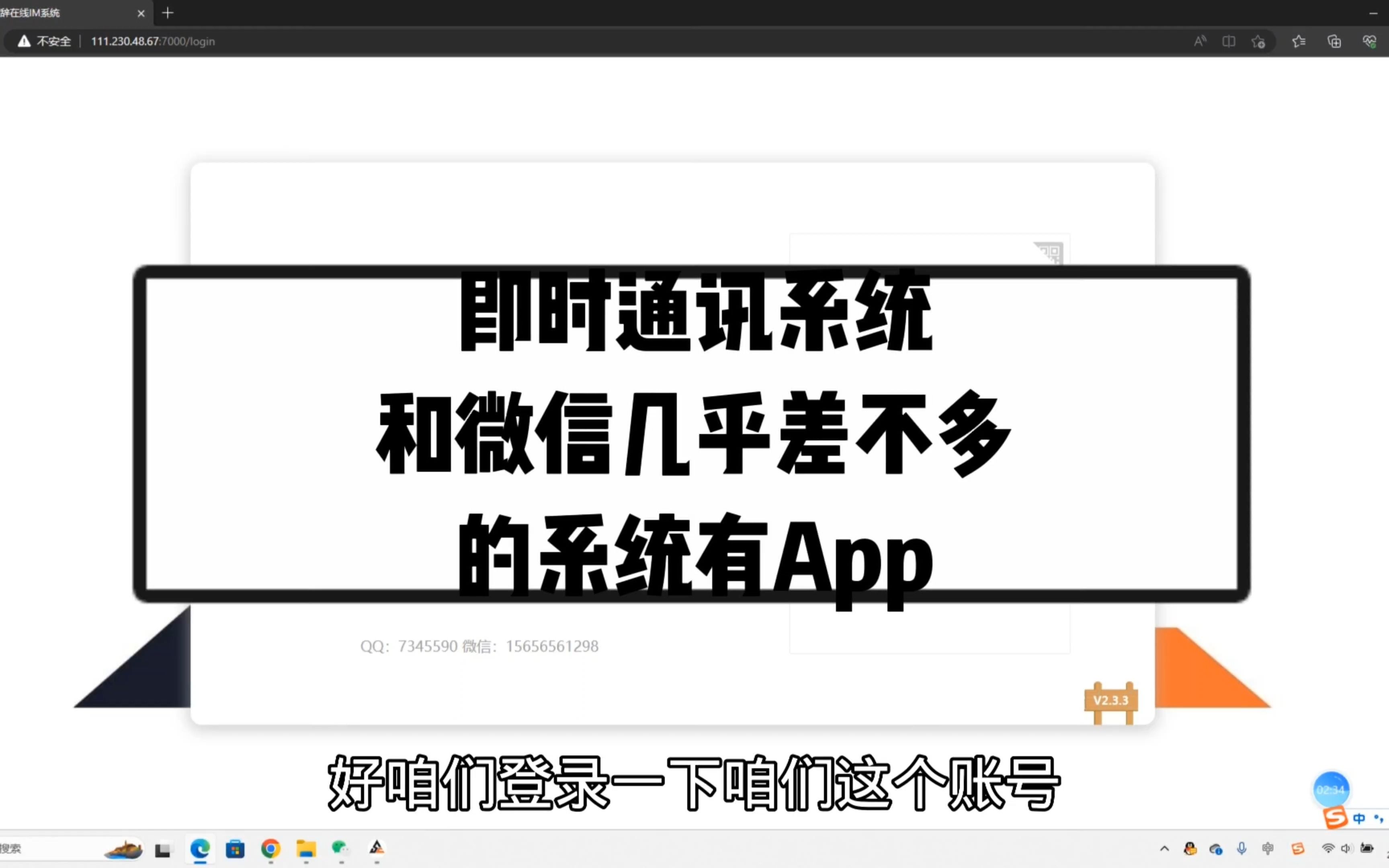Click the Read aloud icon in address bar

(1200, 41)
